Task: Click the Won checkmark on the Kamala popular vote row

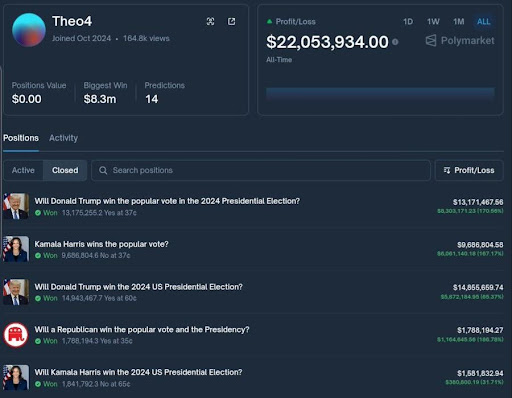Action: [38, 256]
